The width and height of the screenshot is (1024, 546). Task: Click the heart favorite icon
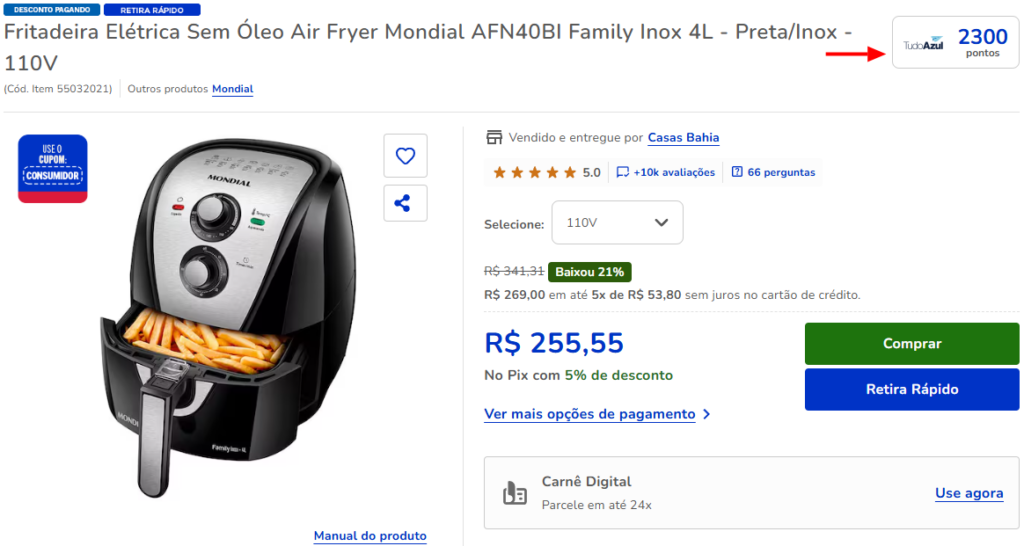pyautogui.click(x=405, y=156)
